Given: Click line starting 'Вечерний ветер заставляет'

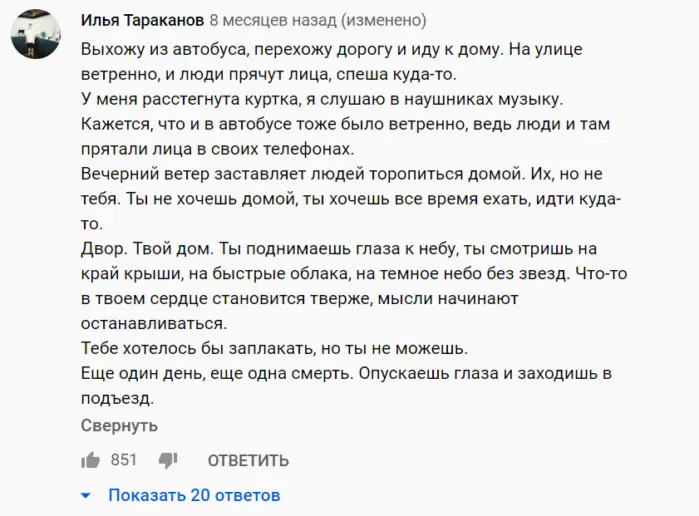Looking at the screenshot, I should pyautogui.click(x=341, y=174).
